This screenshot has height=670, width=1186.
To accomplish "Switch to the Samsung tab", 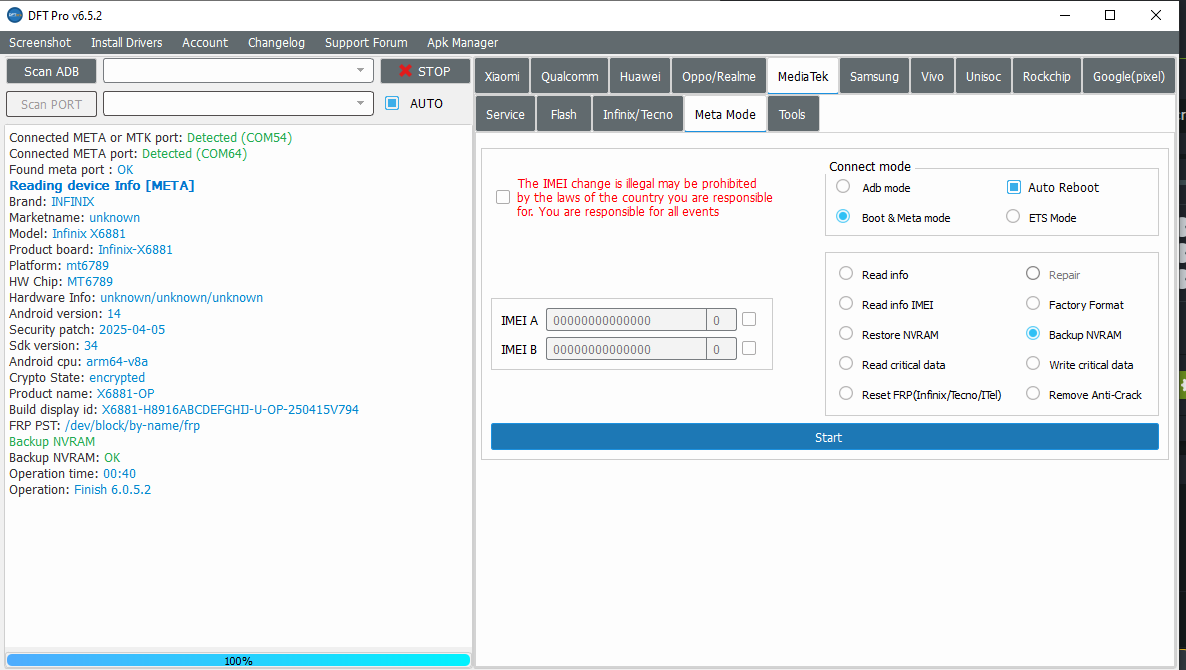I will click(874, 77).
